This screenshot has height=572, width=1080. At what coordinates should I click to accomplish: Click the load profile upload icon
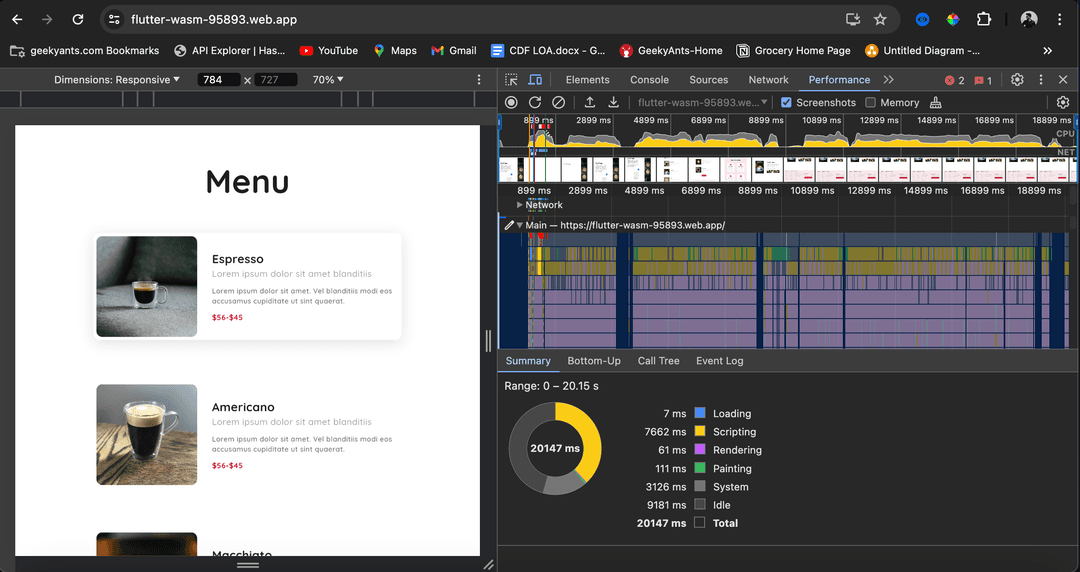click(590, 102)
